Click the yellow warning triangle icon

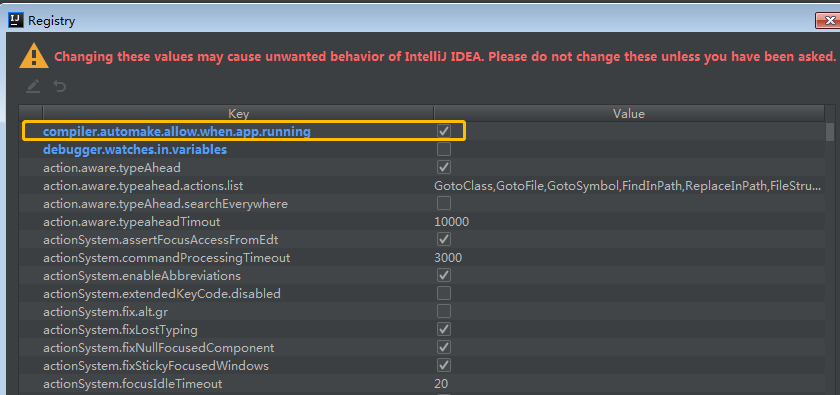point(34,56)
